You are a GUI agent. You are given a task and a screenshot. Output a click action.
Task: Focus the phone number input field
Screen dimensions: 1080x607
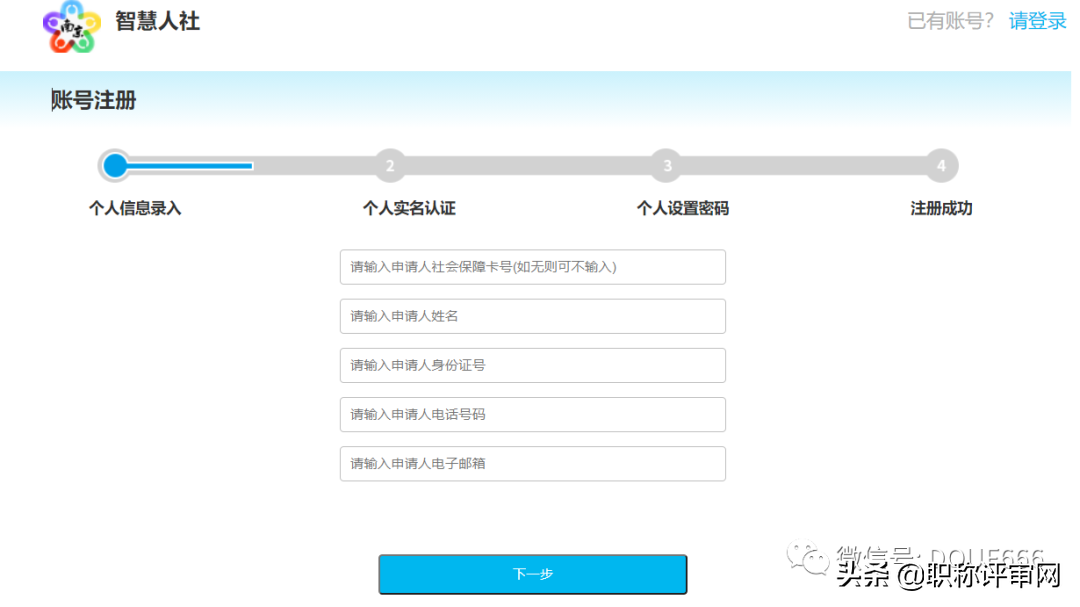click(532, 414)
